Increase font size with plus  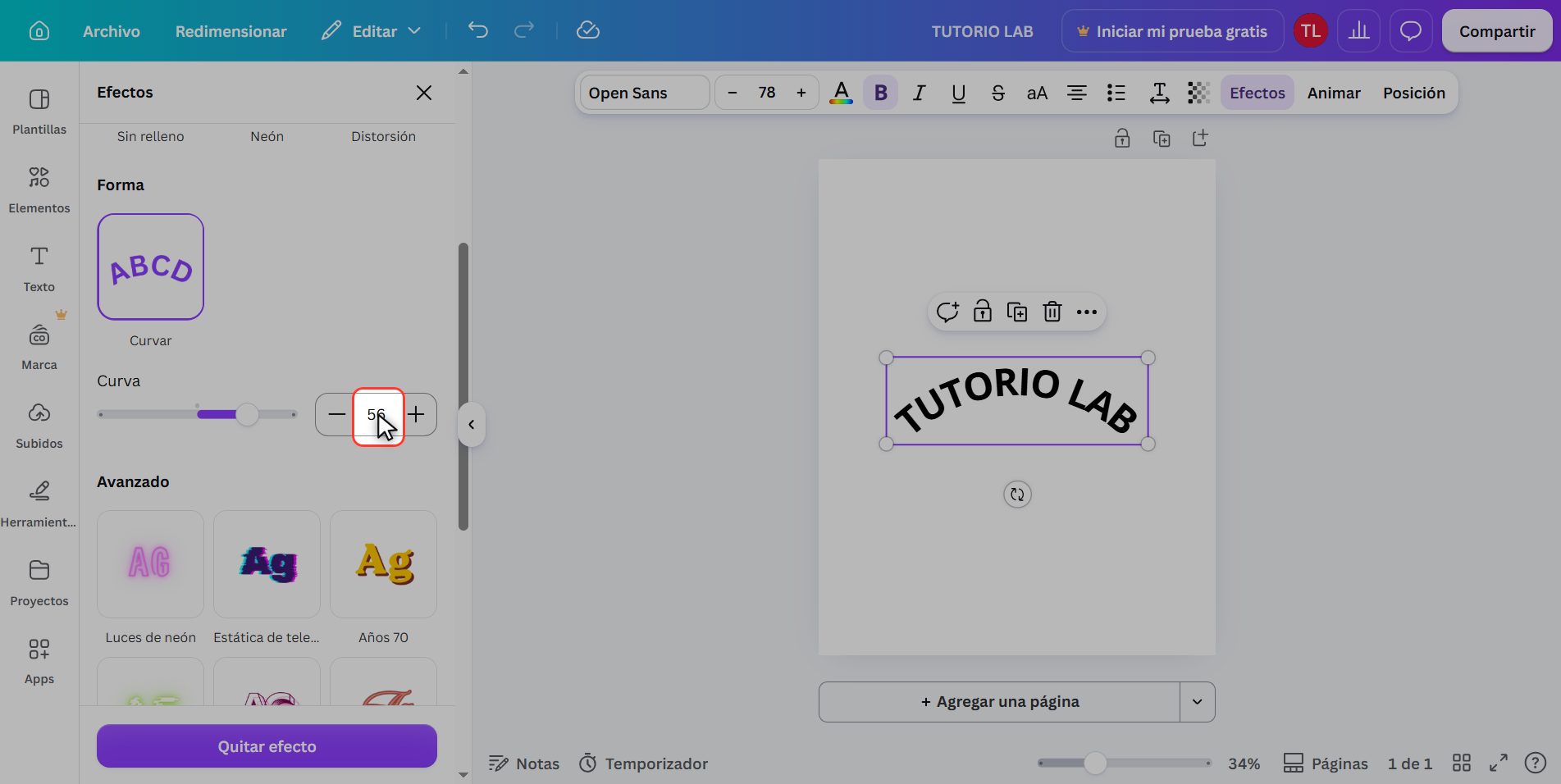pos(801,93)
